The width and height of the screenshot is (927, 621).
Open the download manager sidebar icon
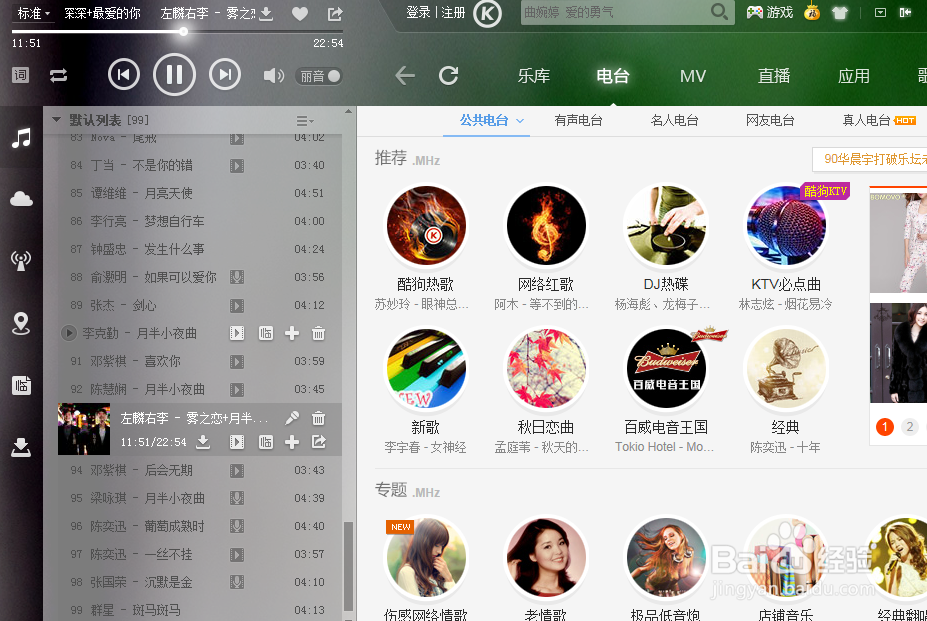coord(21,447)
